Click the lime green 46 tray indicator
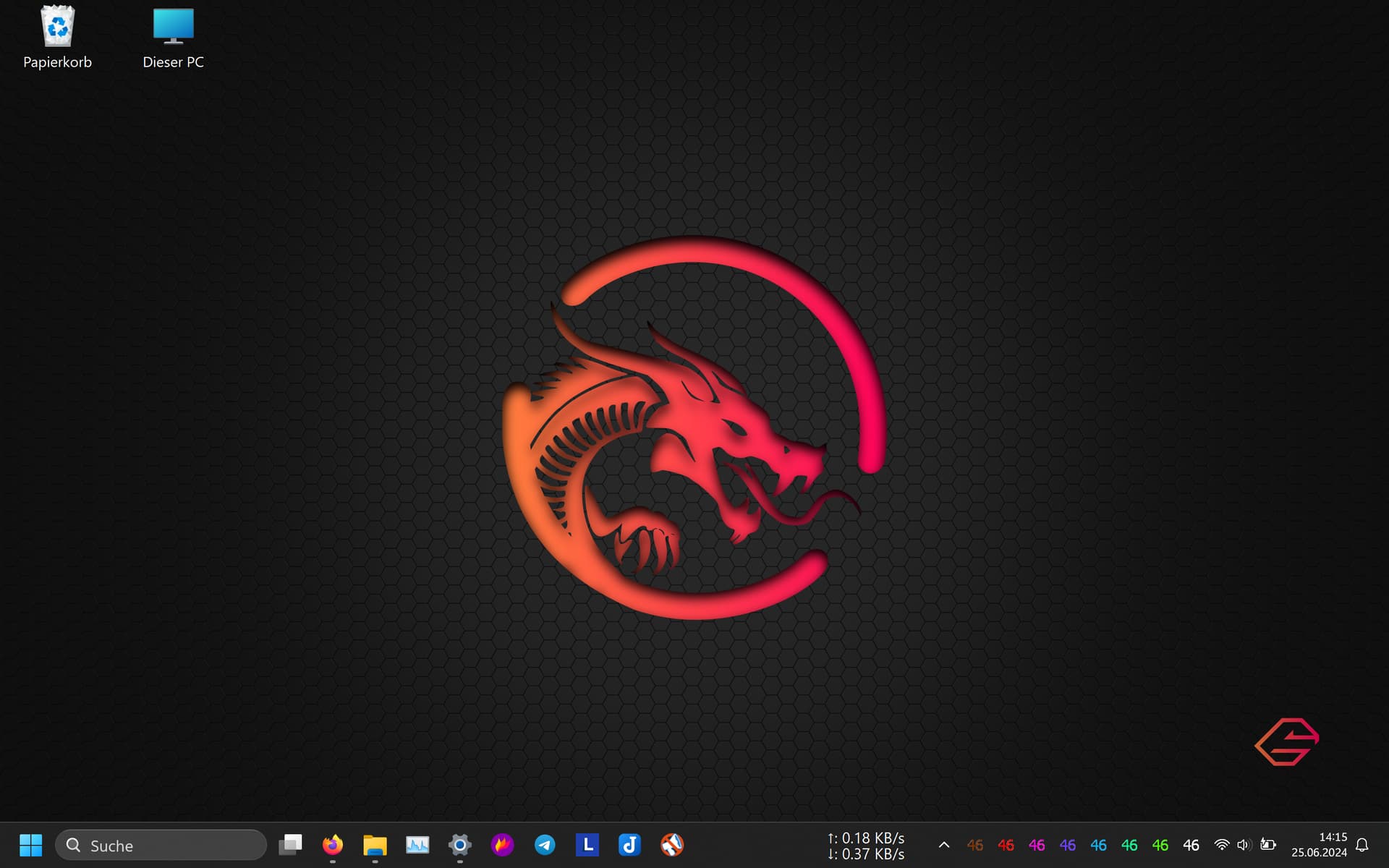The height and width of the screenshot is (868, 1389). point(1160,845)
